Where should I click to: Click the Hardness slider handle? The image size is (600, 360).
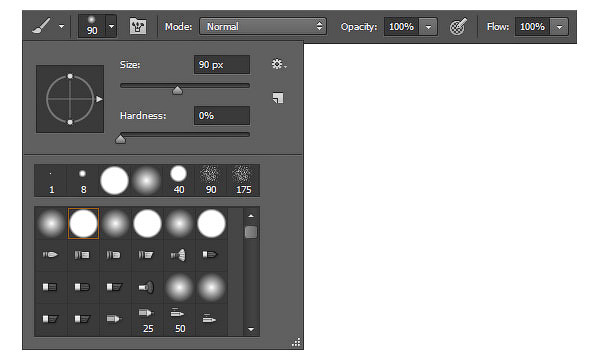(121, 138)
